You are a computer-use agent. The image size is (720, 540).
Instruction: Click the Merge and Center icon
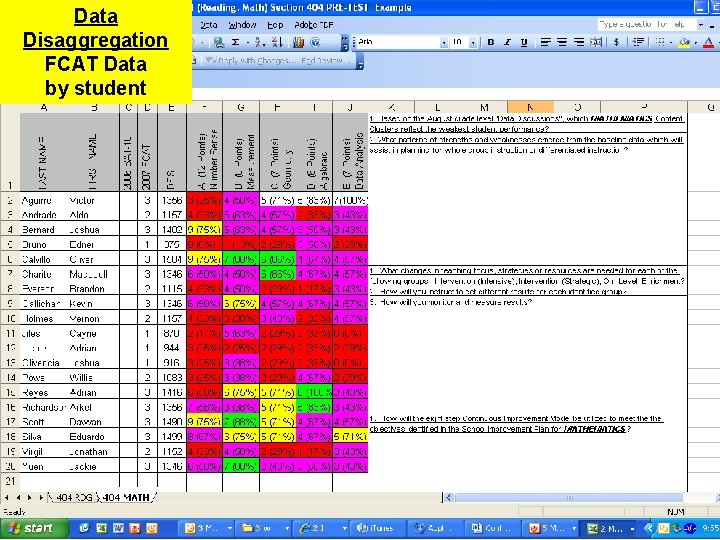point(596,42)
